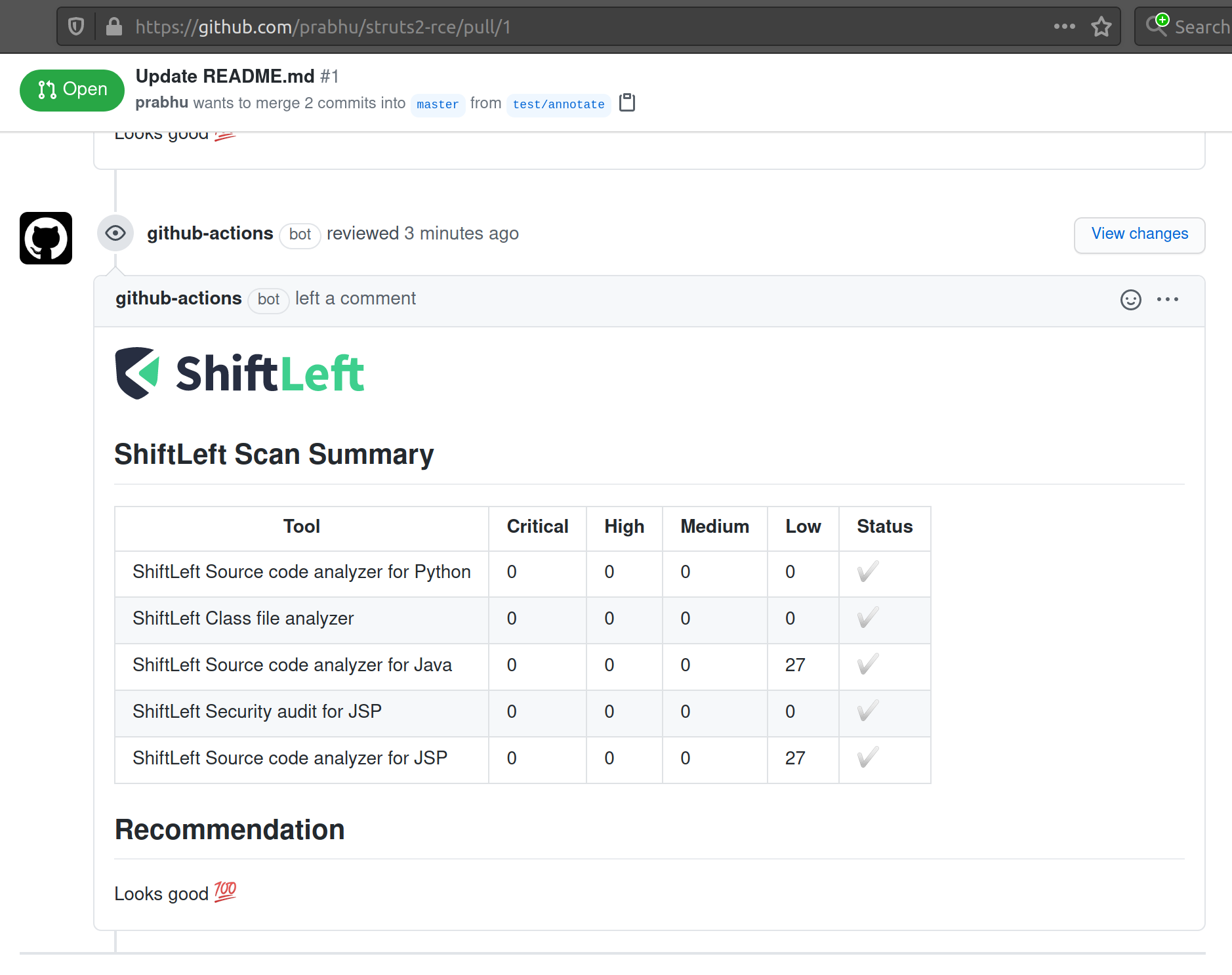Click the 100 emoji after 'Looks good'

(x=225, y=892)
